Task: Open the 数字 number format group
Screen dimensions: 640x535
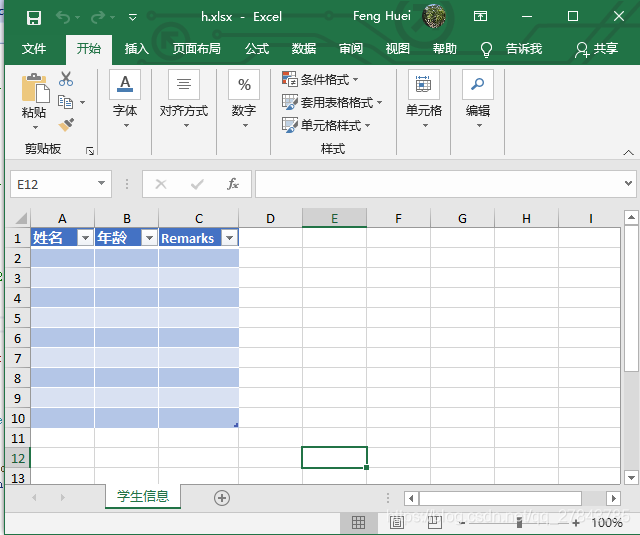Action: [244, 99]
